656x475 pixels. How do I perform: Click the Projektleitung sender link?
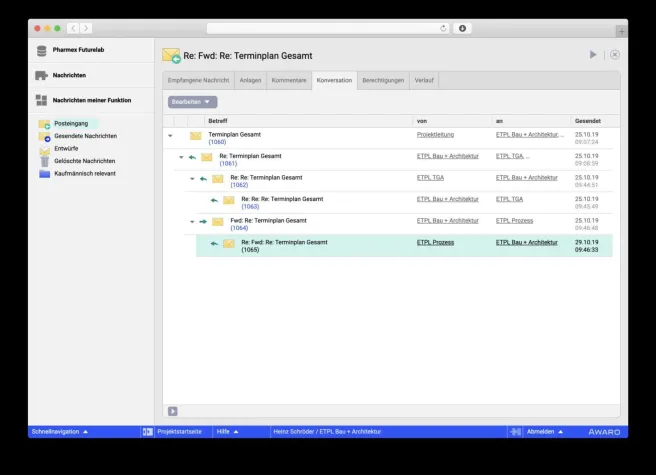[x=436, y=133]
